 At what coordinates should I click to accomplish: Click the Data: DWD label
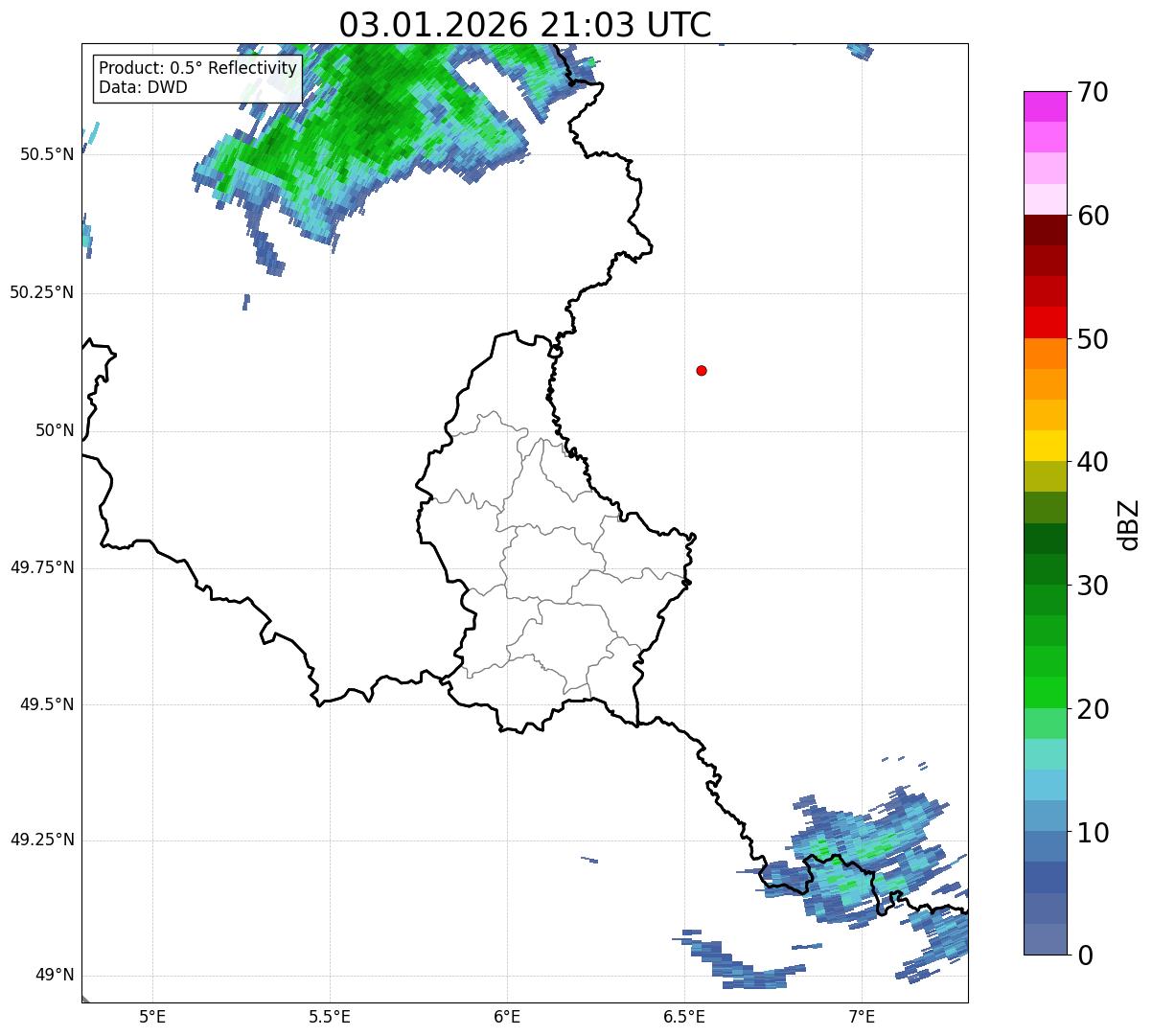click(x=143, y=87)
